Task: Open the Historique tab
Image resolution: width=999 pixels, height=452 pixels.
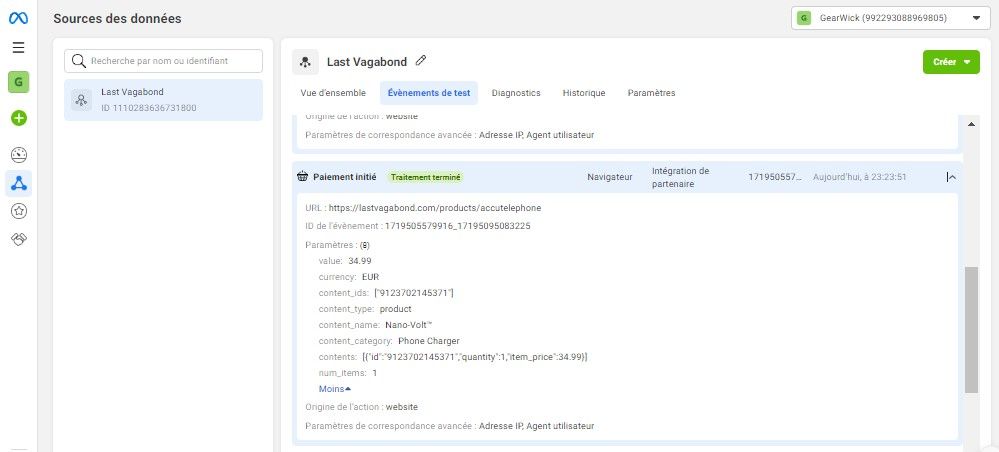Action: coord(584,93)
